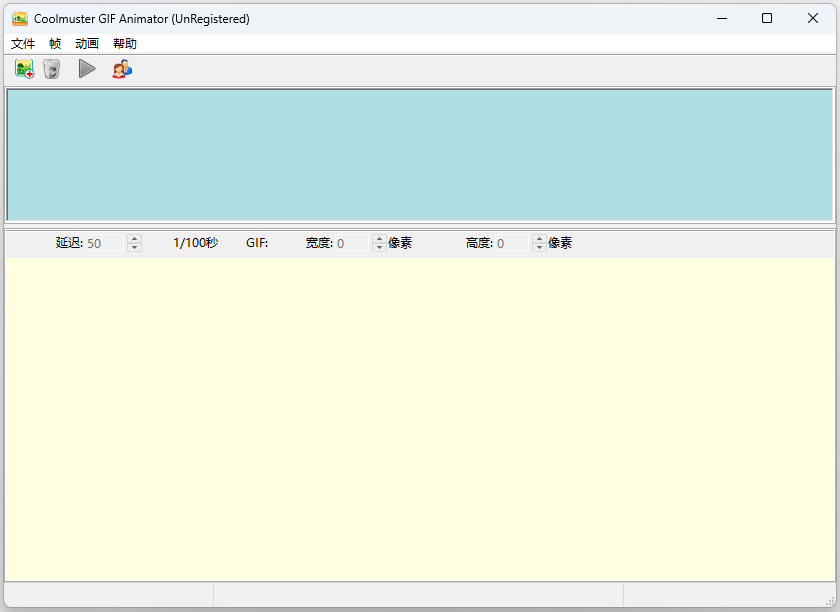The image size is (840, 612).
Task: Open the 文件 (File) menu
Action: coord(23,43)
